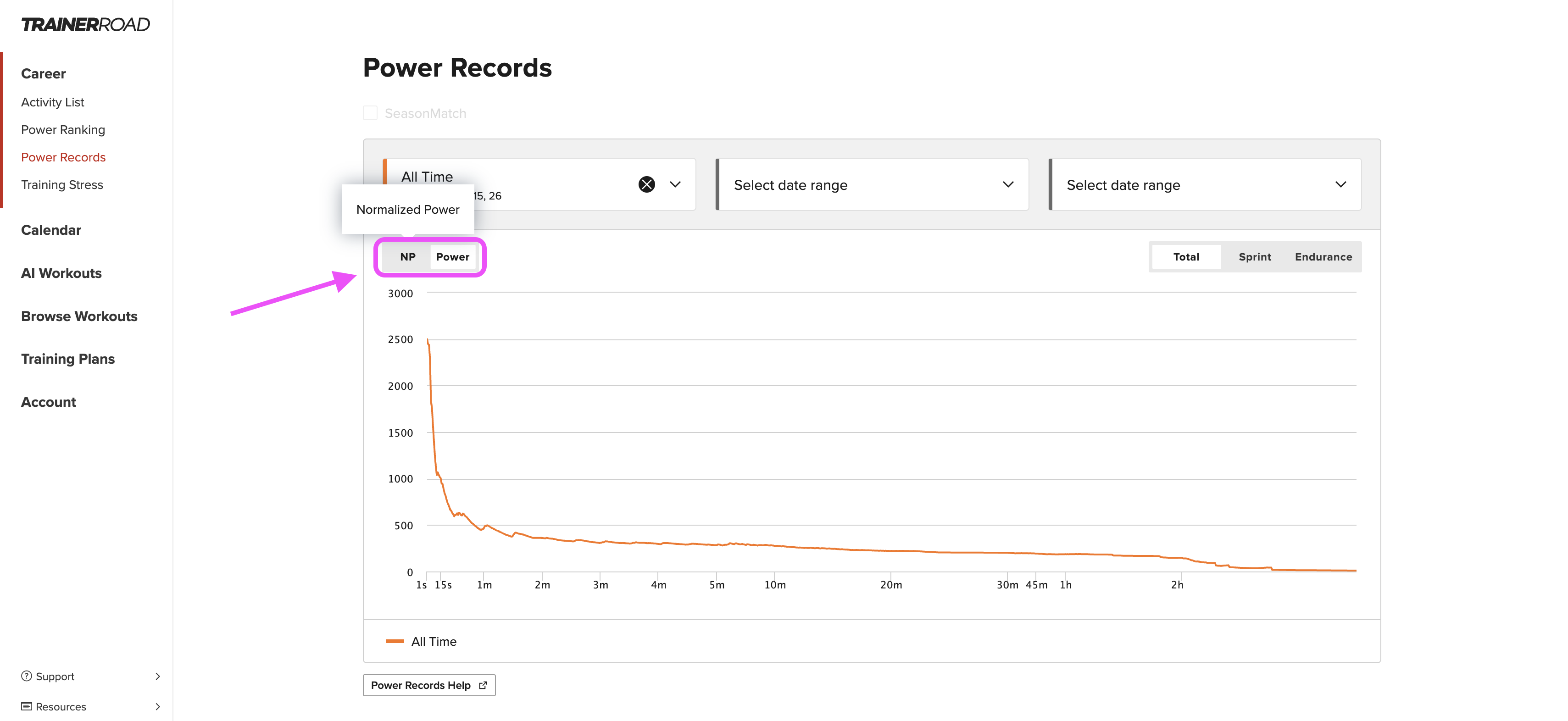Click the 500 watts axis label

coord(404,526)
